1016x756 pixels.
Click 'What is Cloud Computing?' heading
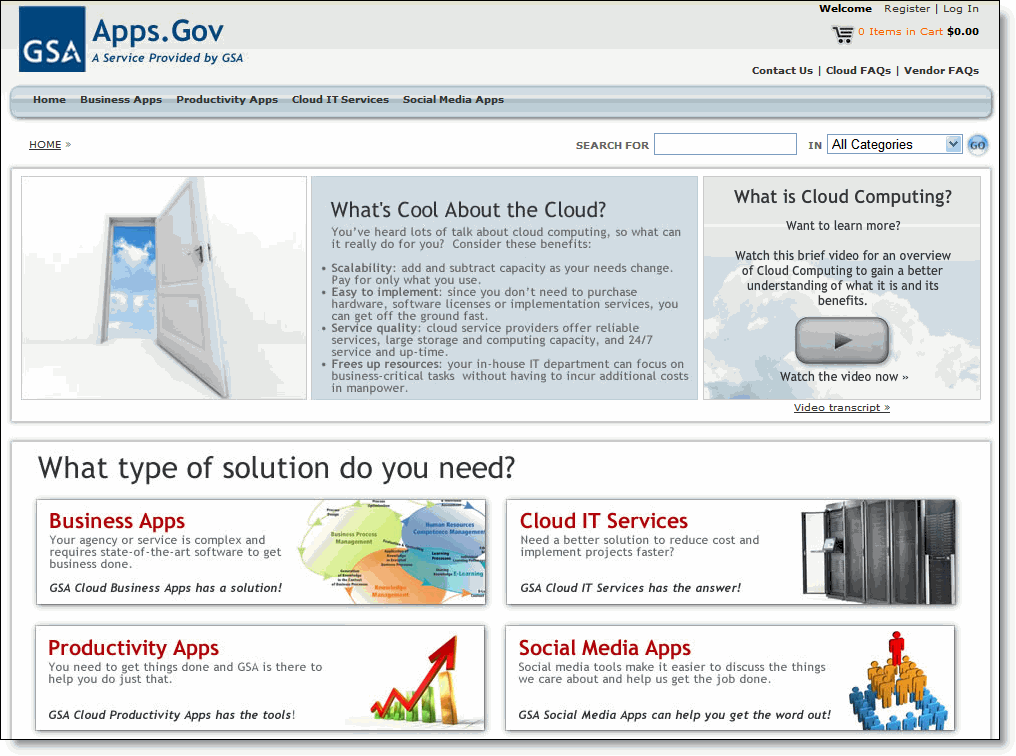click(842, 196)
